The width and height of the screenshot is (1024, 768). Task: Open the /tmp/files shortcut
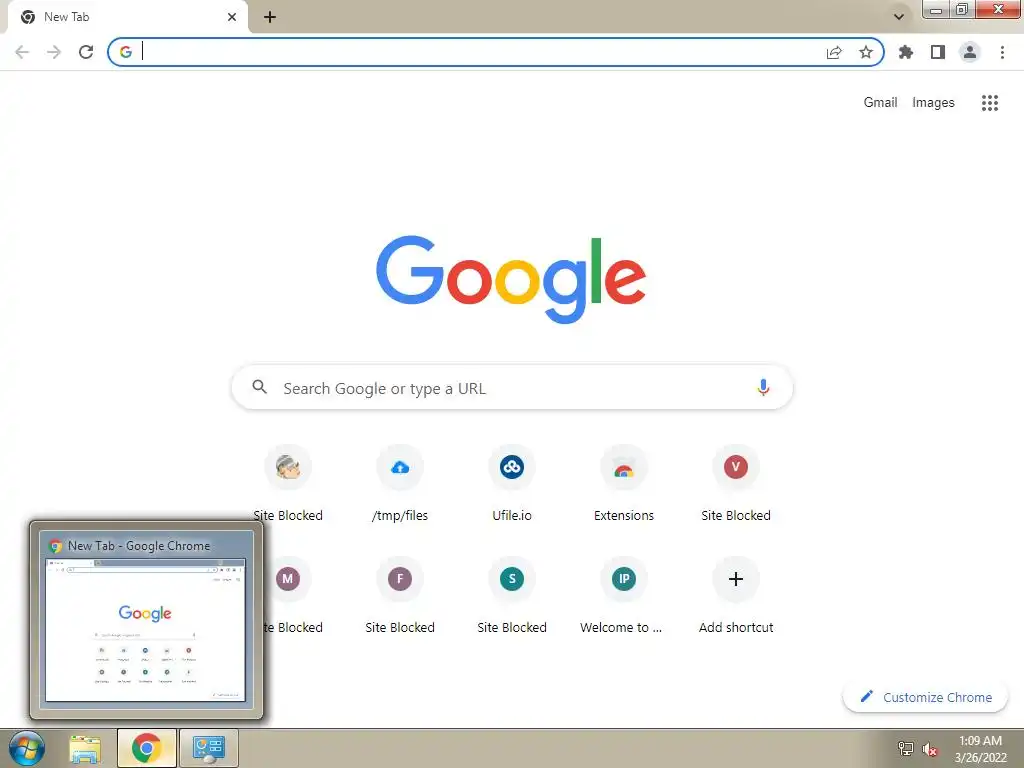point(400,485)
